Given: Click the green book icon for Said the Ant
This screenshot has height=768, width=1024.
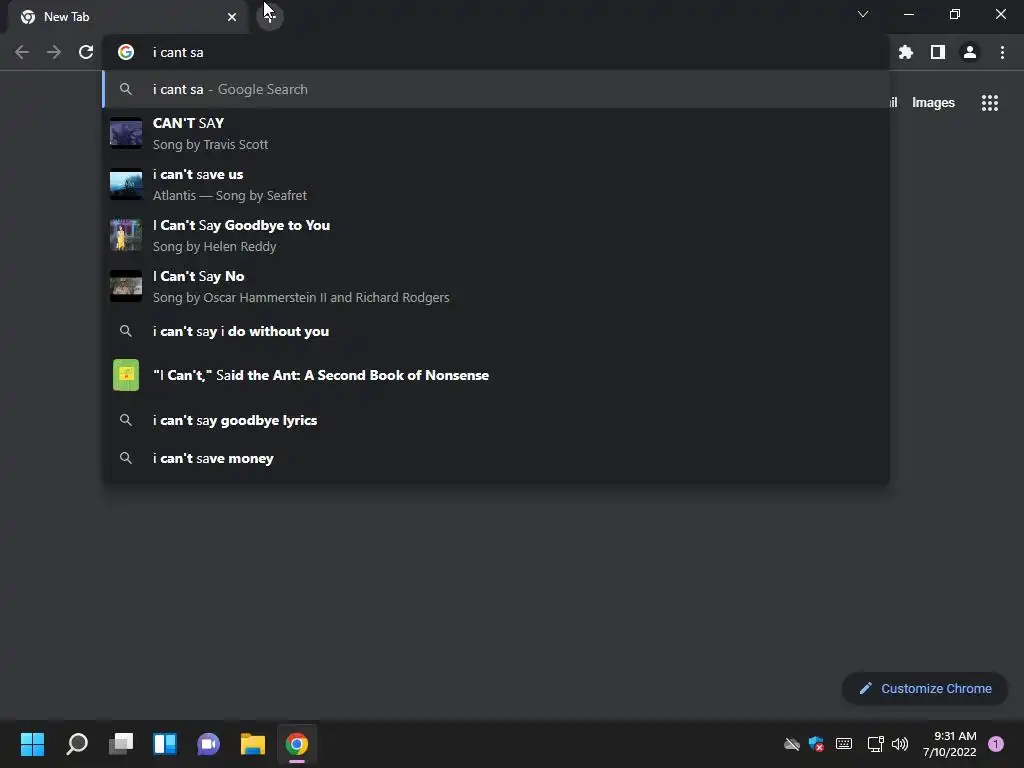Looking at the screenshot, I should point(126,375).
